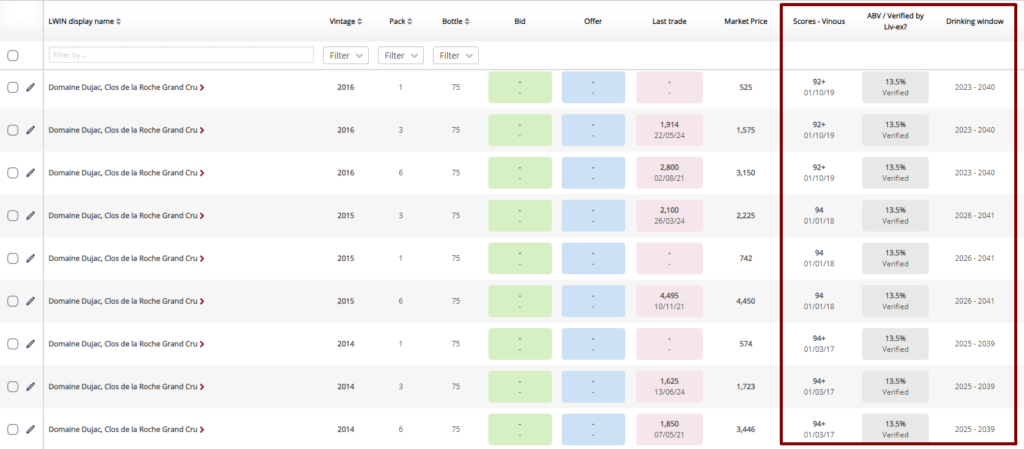
Task: Click the Market Price column header
Action: pos(744,22)
